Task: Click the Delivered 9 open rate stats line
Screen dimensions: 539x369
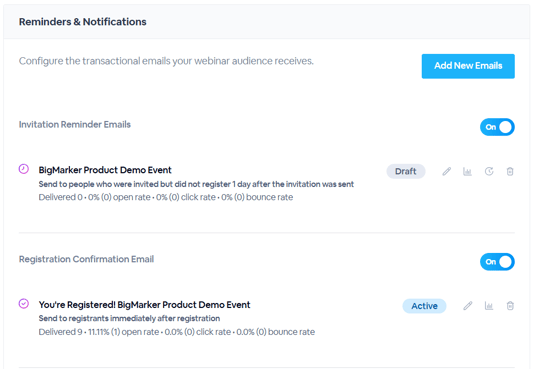Action: click(x=177, y=332)
